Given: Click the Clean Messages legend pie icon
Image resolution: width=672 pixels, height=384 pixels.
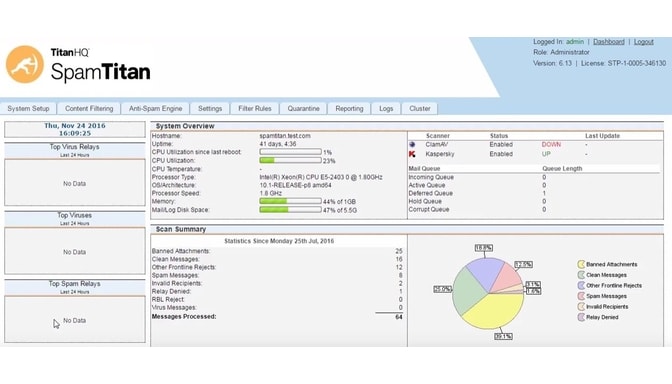Looking at the screenshot, I should [581, 275].
